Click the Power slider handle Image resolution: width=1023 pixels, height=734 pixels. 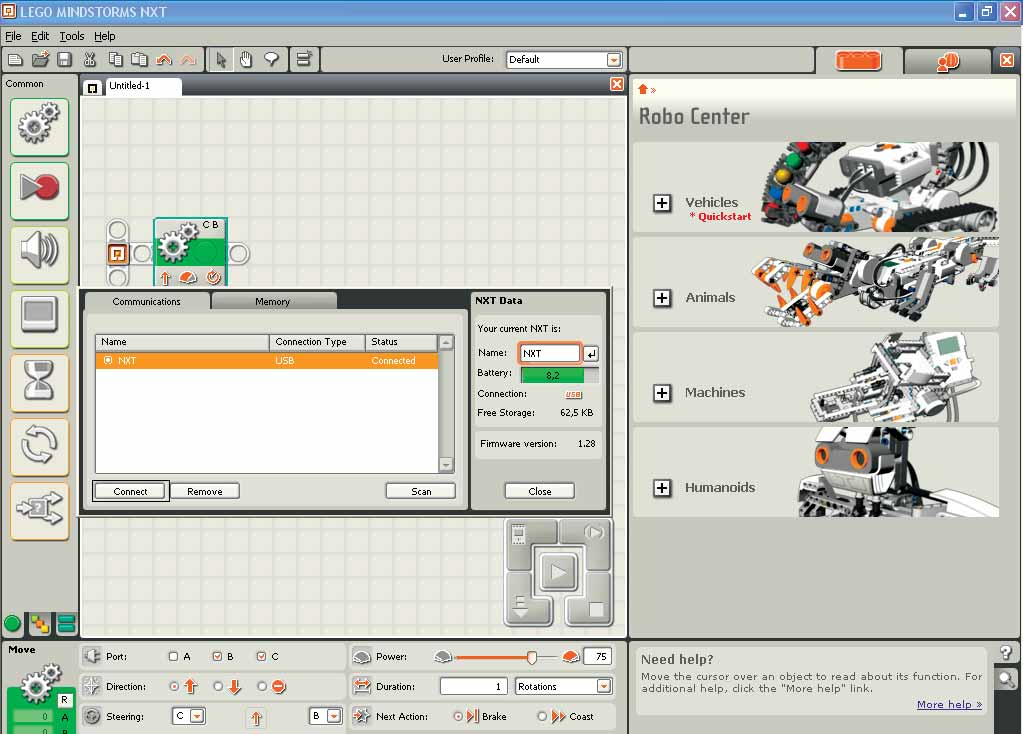(x=532, y=657)
